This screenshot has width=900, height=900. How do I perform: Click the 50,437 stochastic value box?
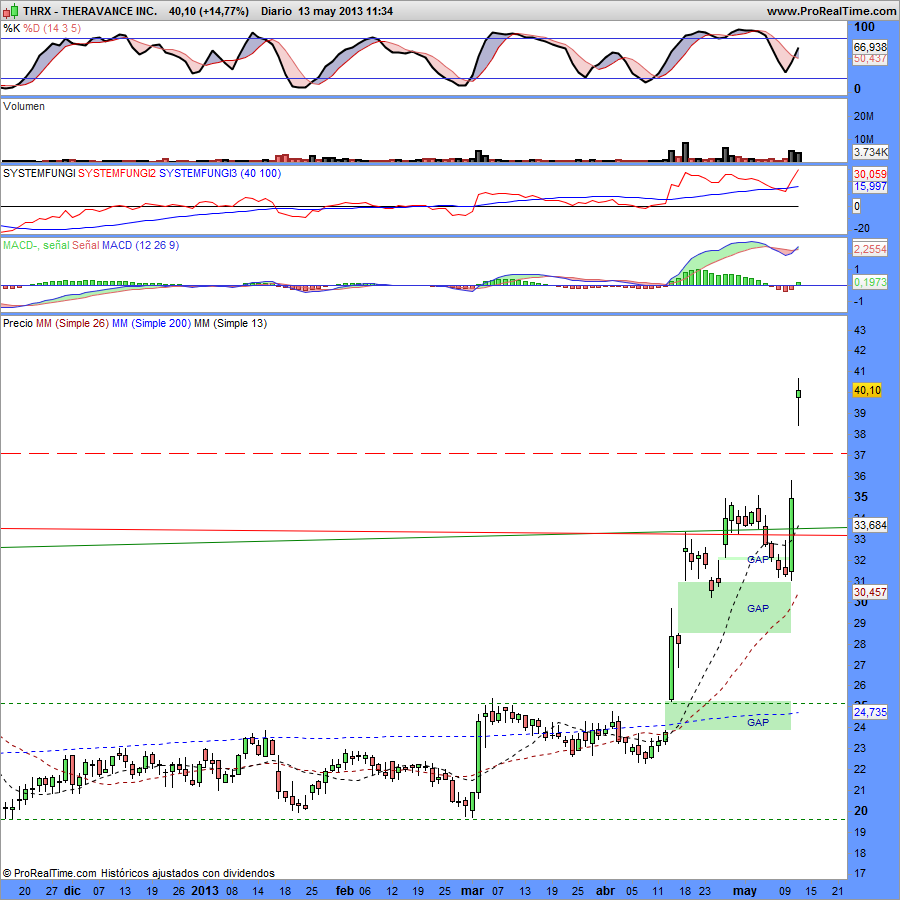pos(870,59)
